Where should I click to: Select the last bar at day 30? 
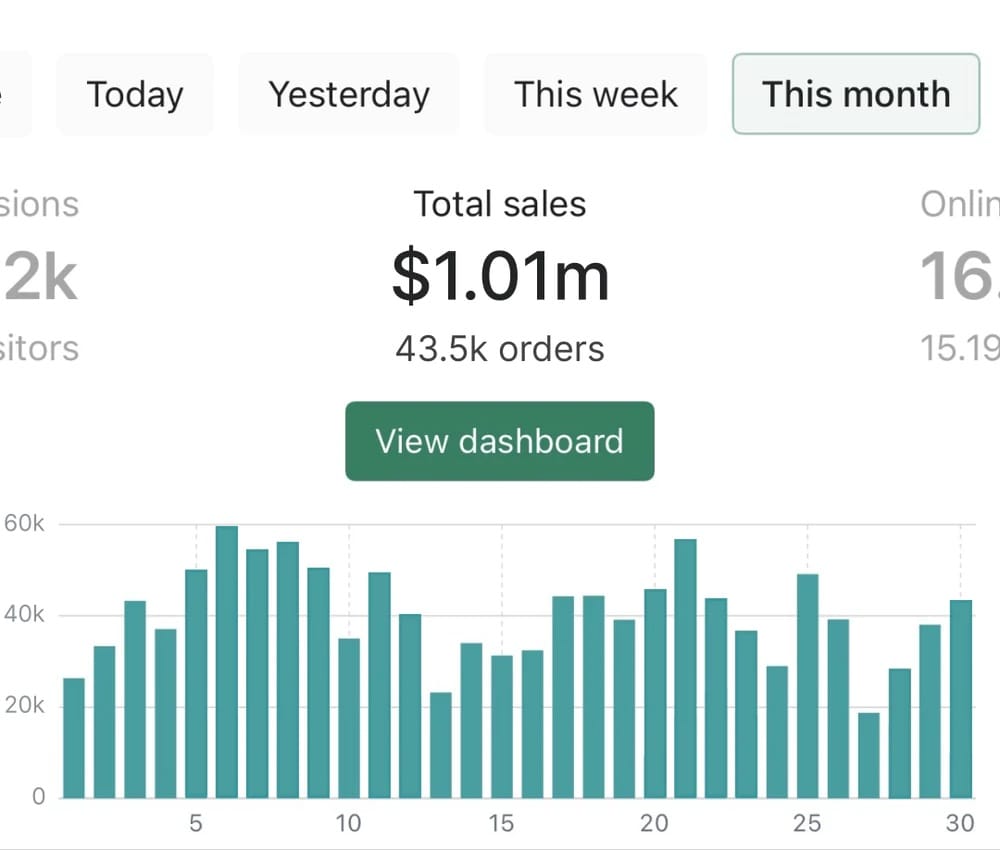(961, 699)
